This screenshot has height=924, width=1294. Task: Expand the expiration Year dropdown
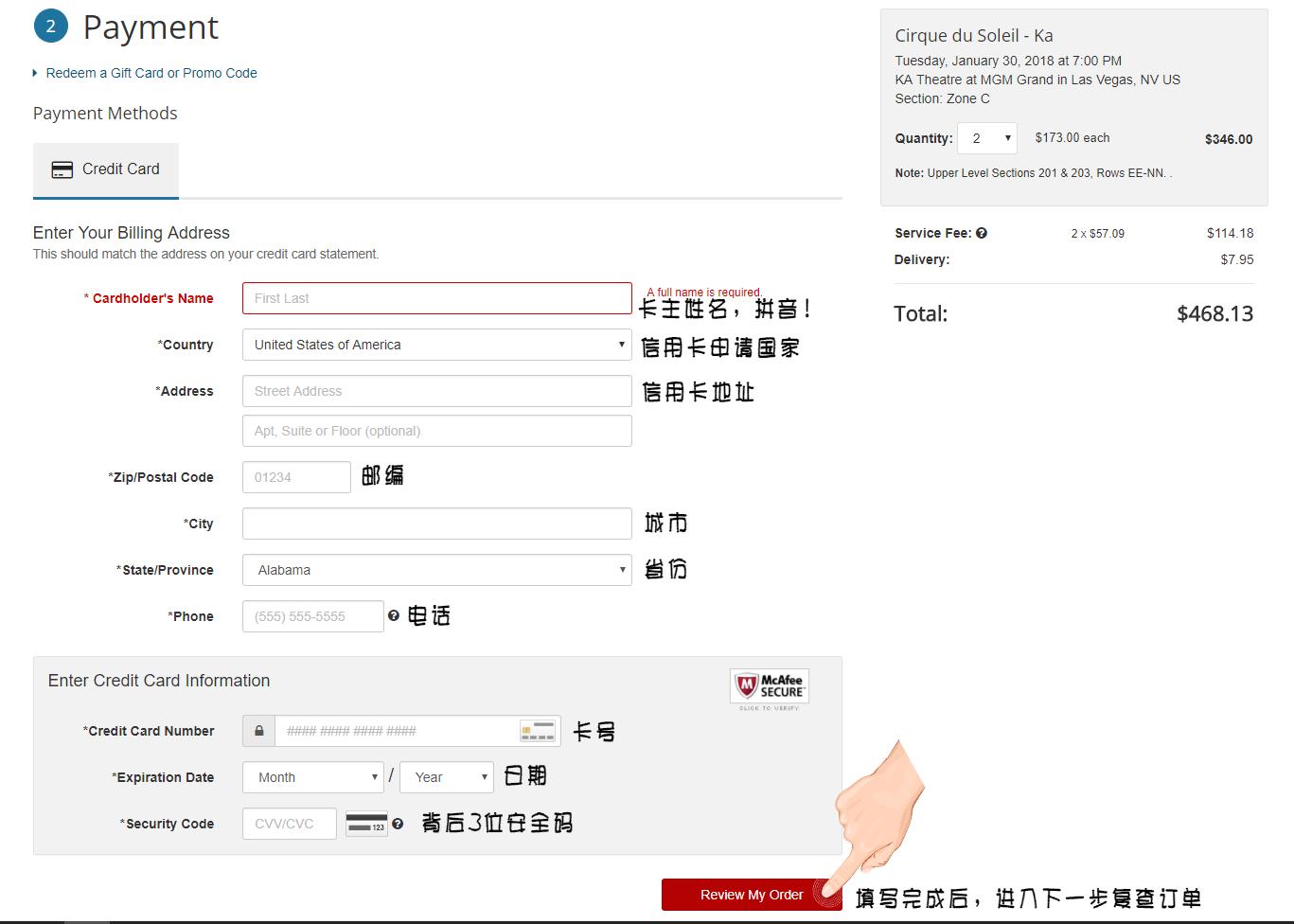(447, 777)
